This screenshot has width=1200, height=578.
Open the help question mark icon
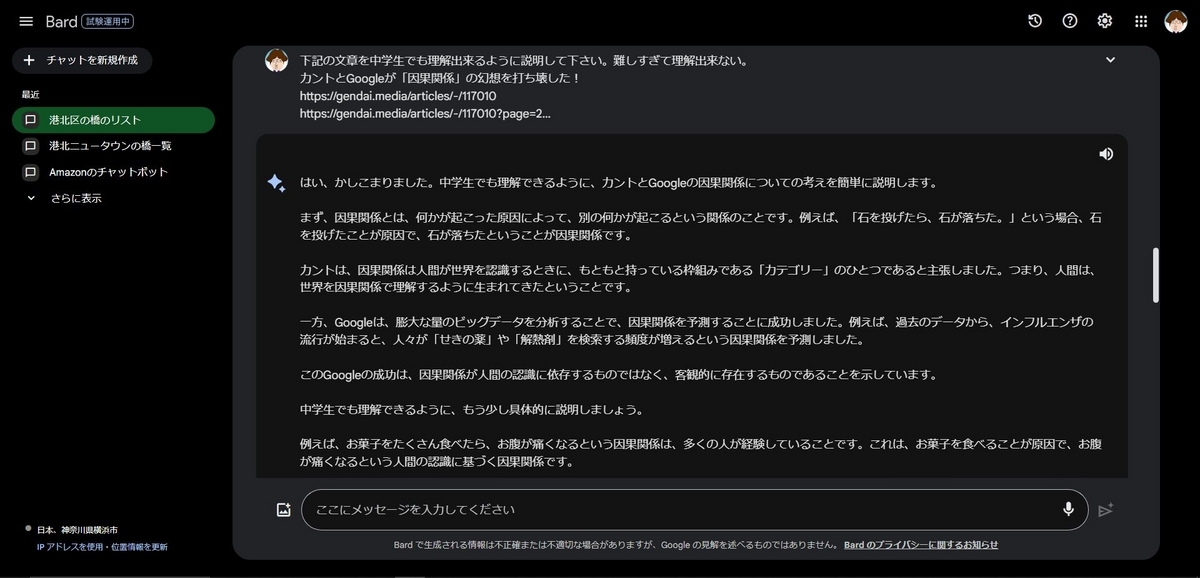click(x=1070, y=21)
